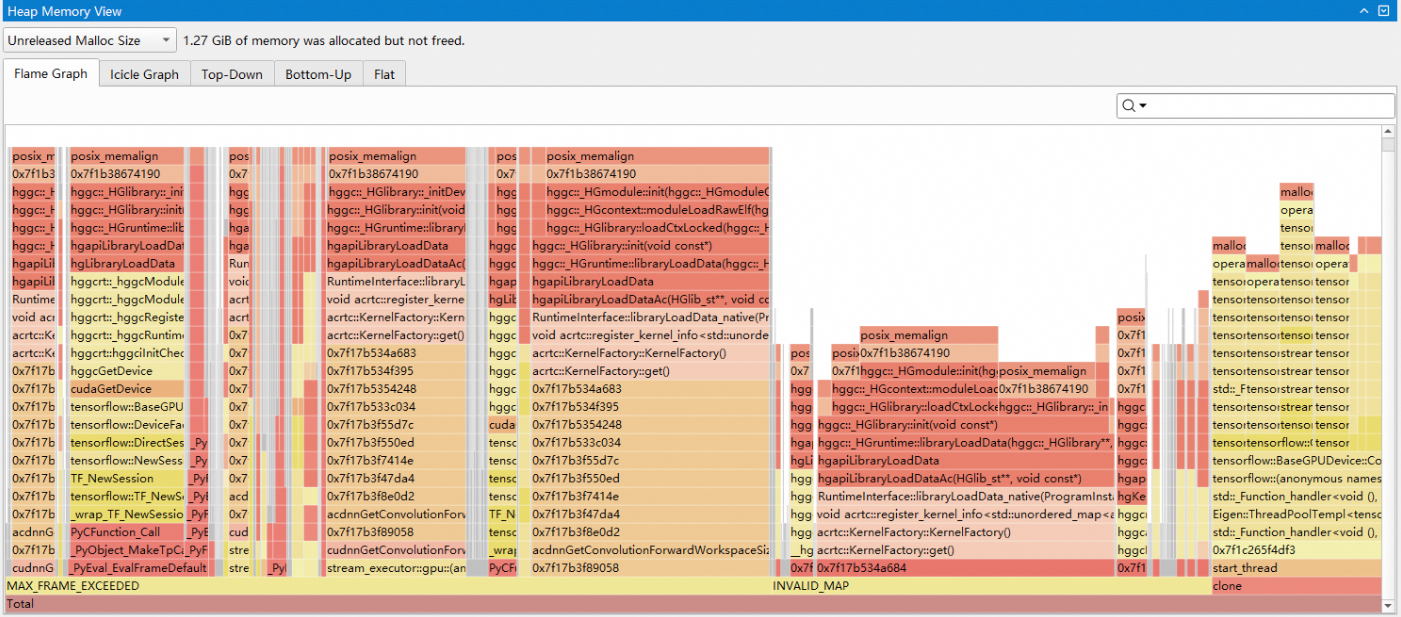
Task: Select the cudaGetDevice frame
Action: 127,389
